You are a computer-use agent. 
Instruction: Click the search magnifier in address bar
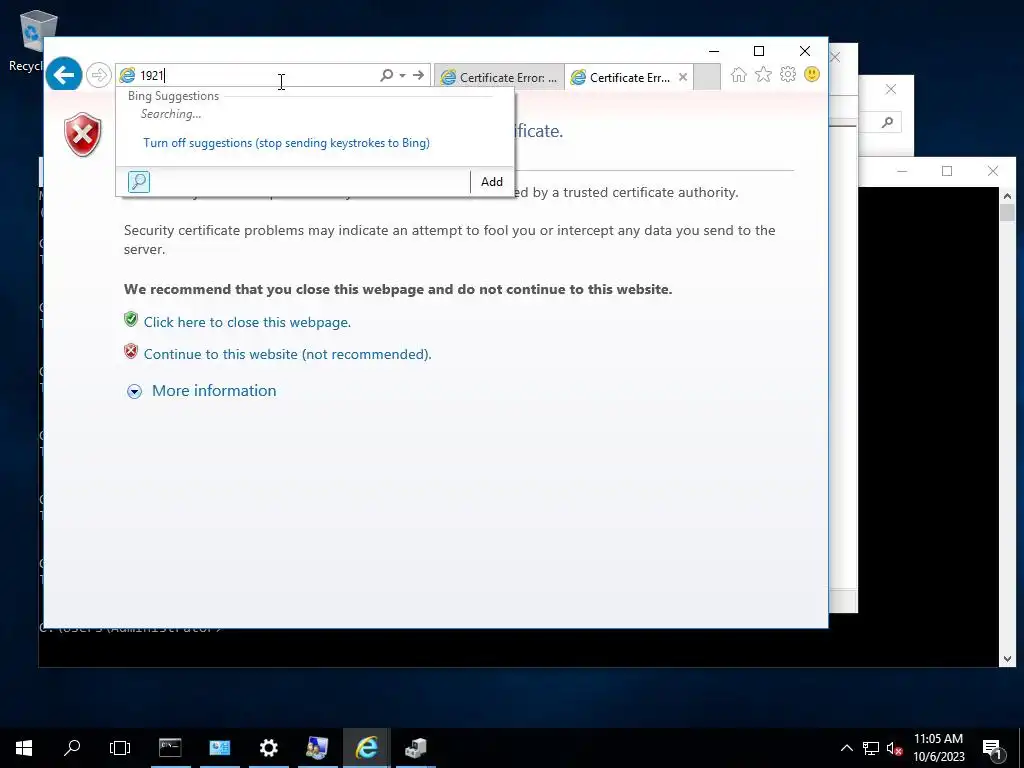tap(387, 75)
